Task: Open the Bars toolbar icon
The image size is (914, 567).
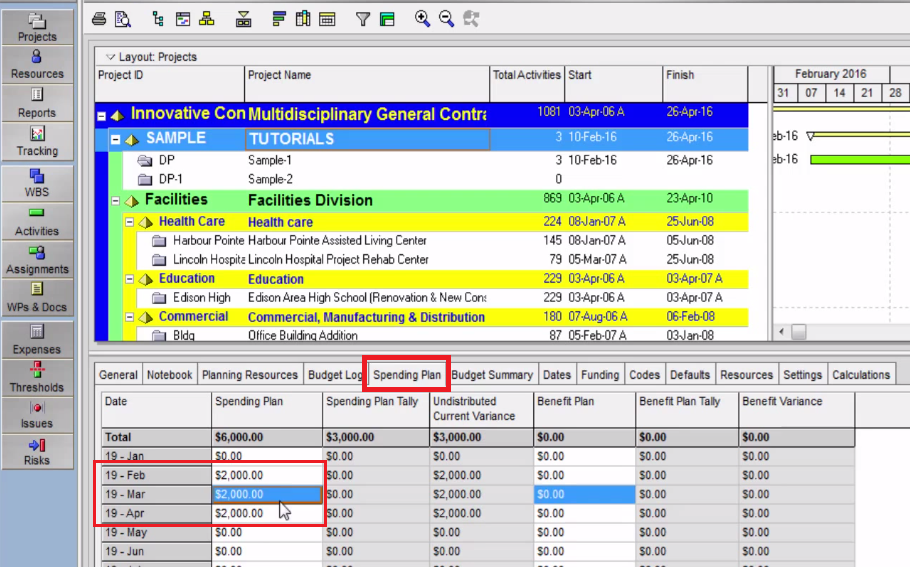Action: point(279,19)
